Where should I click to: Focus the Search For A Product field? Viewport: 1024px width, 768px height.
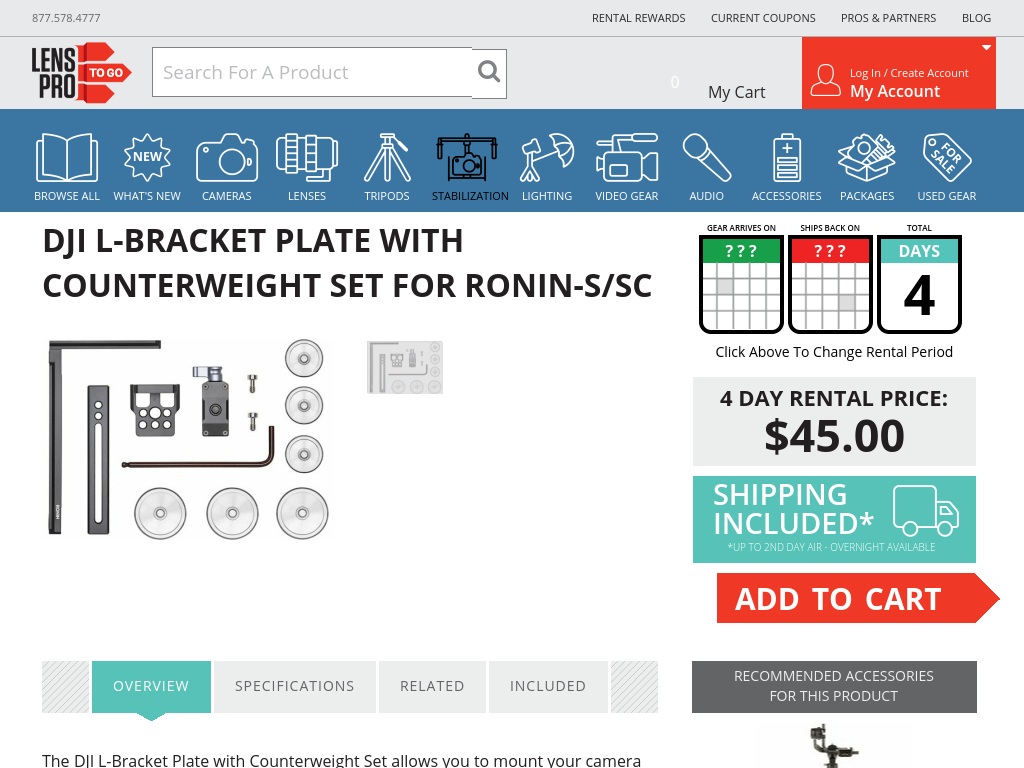coord(312,72)
